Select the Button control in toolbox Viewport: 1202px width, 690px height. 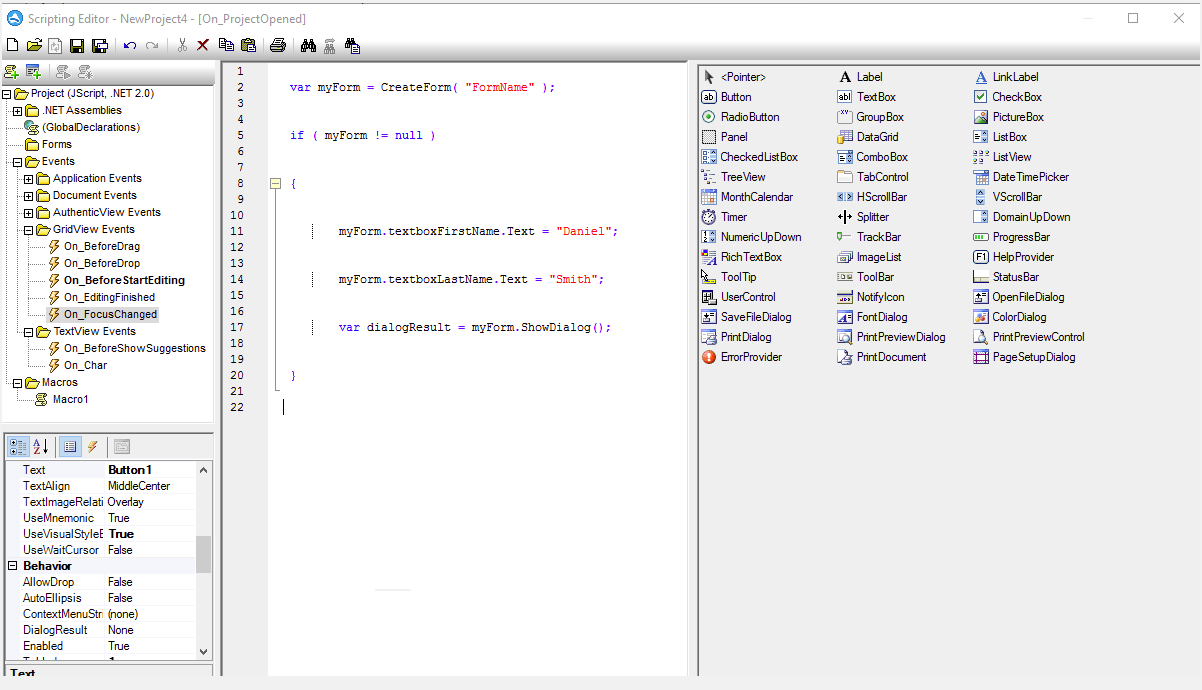(727, 97)
